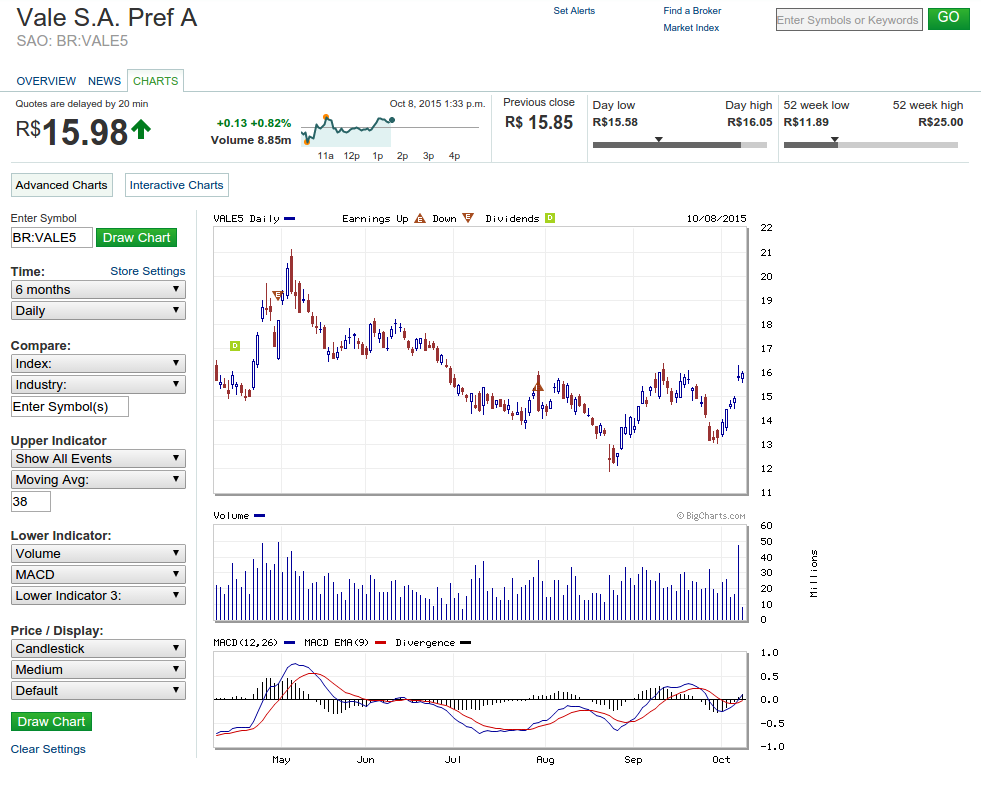The height and width of the screenshot is (788, 1003).
Task: Open the 6 months time dropdown
Action: [x=98, y=290]
